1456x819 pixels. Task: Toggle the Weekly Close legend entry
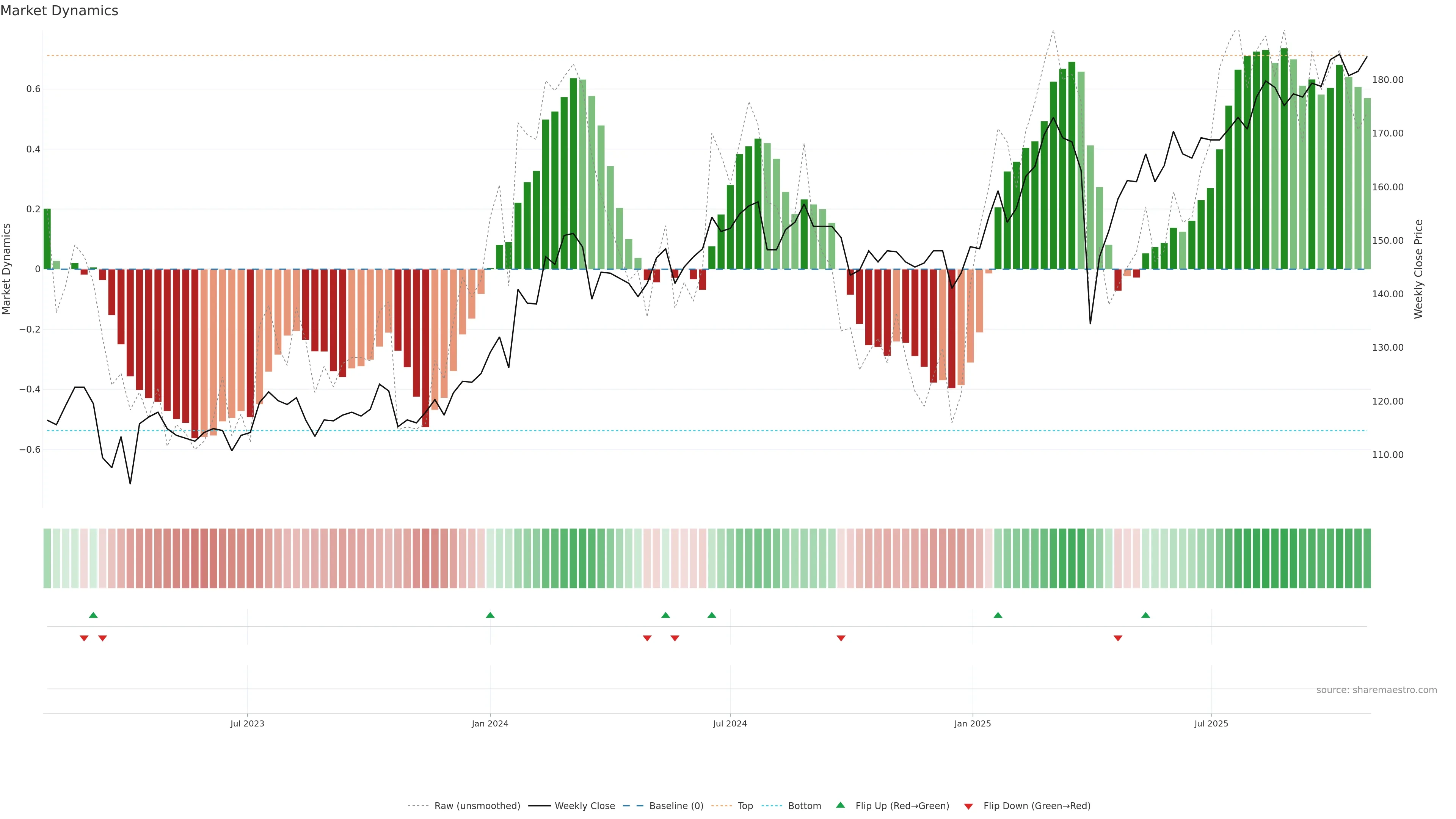[x=584, y=806]
